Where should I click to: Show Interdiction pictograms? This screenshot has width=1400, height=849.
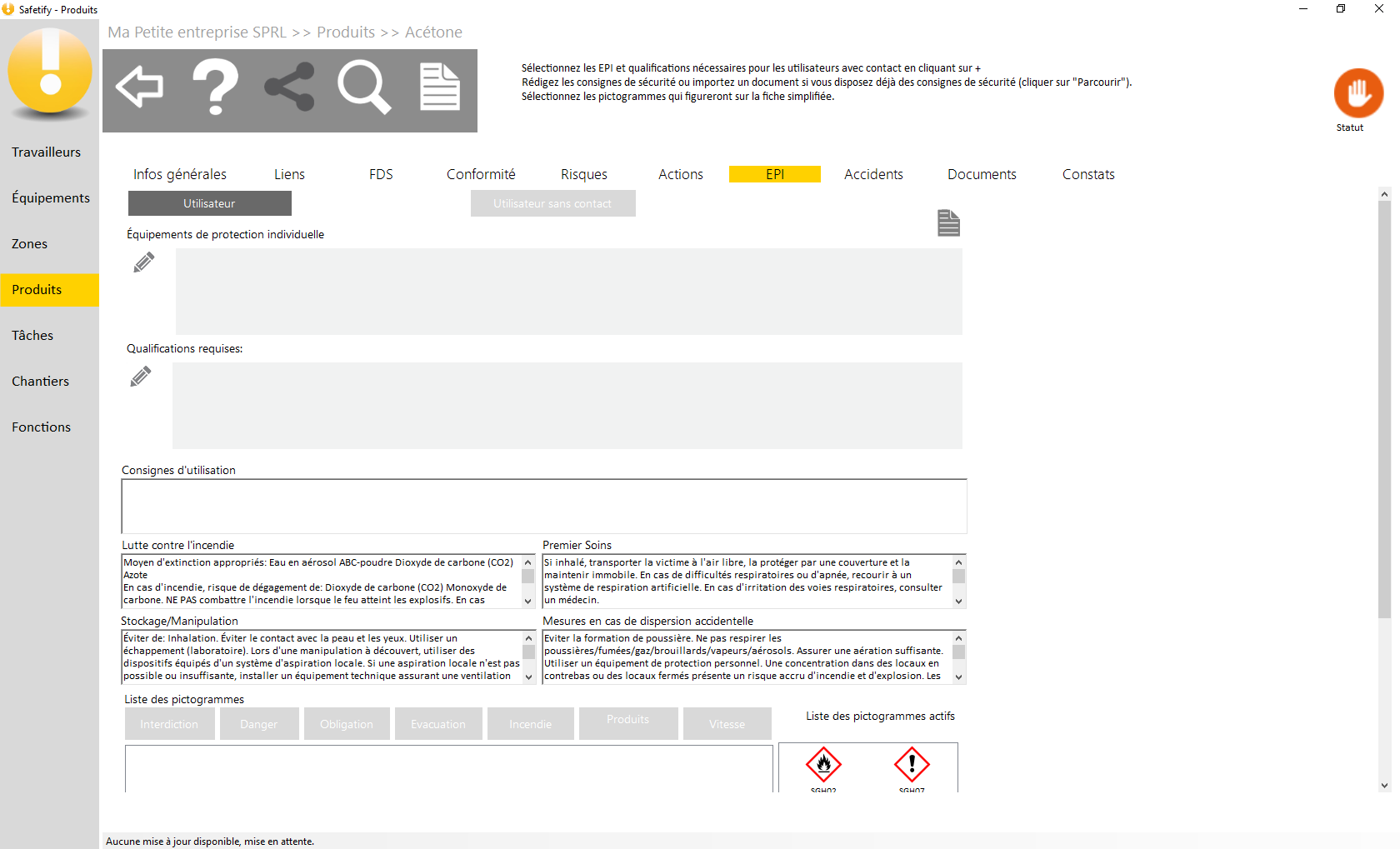pyautogui.click(x=170, y=724)
